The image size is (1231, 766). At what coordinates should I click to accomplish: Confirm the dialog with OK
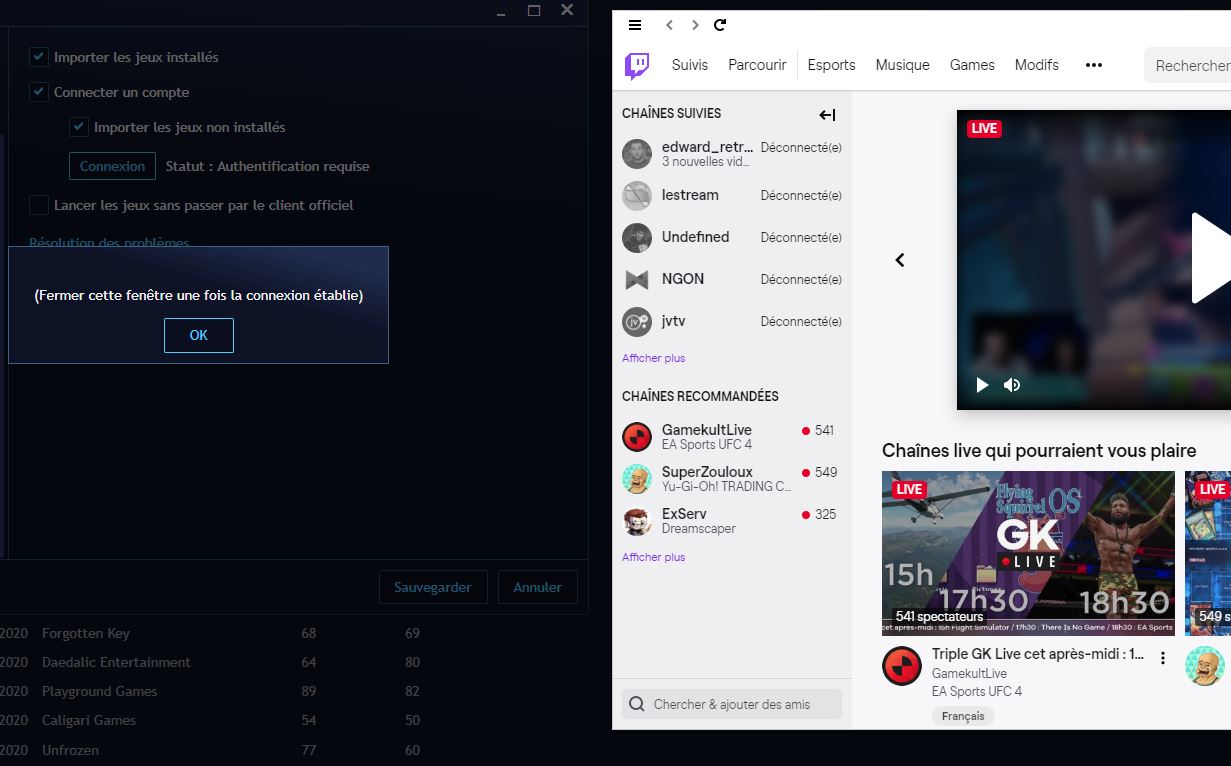(198, 335)
